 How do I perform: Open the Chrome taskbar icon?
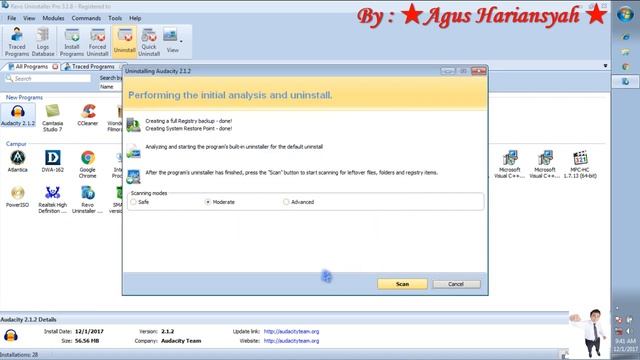(625, 67)
